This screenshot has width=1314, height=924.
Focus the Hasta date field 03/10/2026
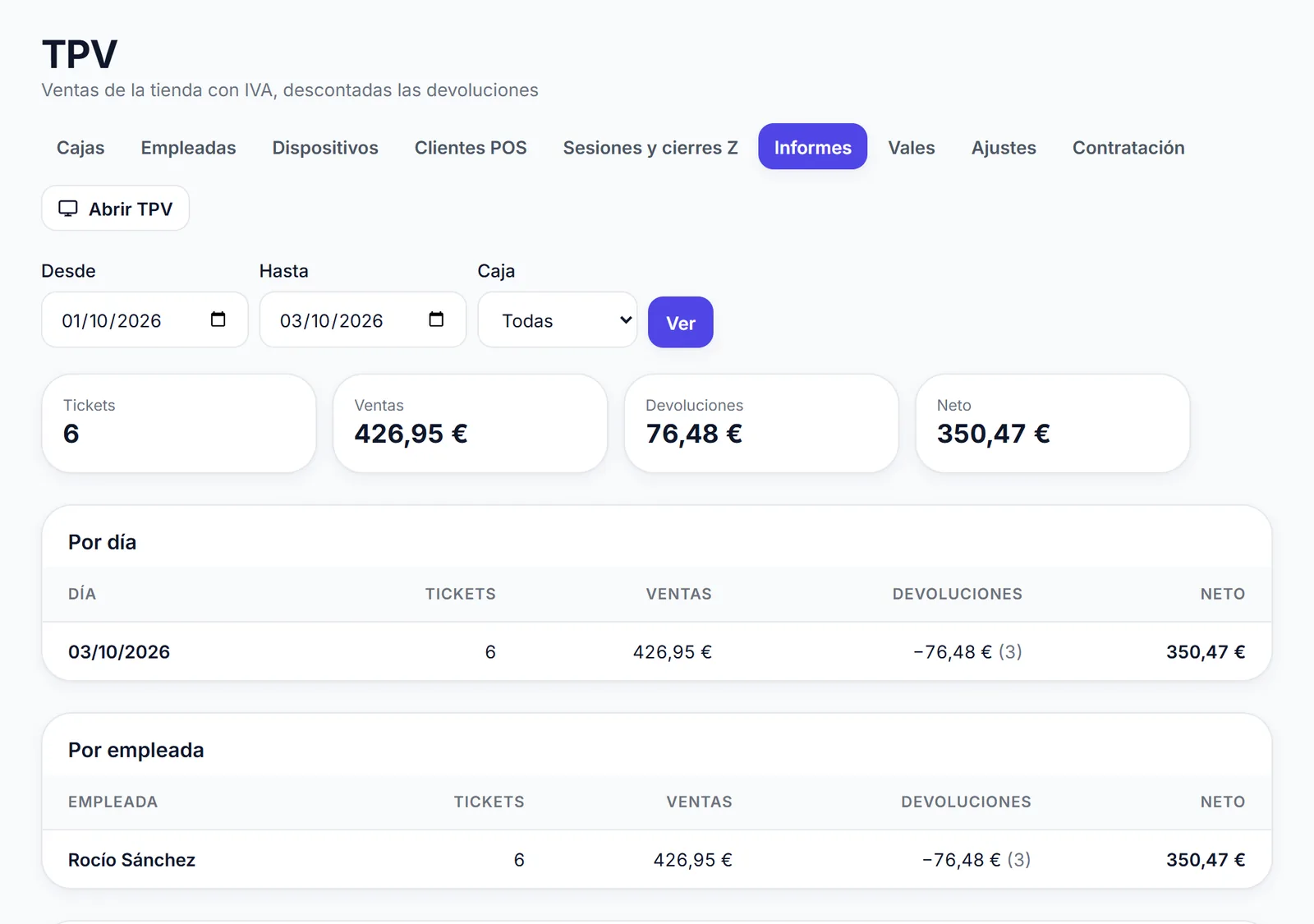363,320
